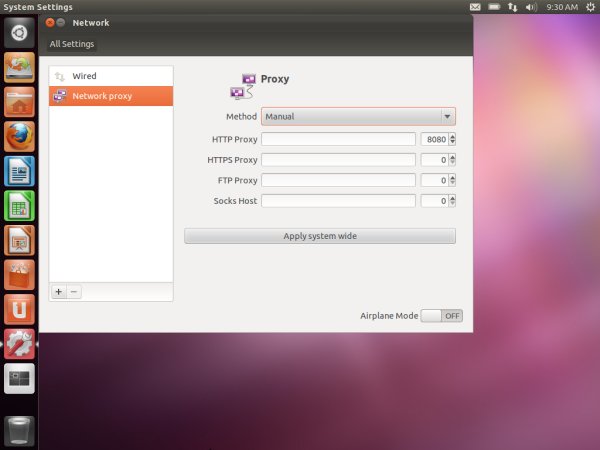This screenshot has height=450, width=600.
Task: Open LibreOffice Calc from the launcher
Action: [19, 206]
